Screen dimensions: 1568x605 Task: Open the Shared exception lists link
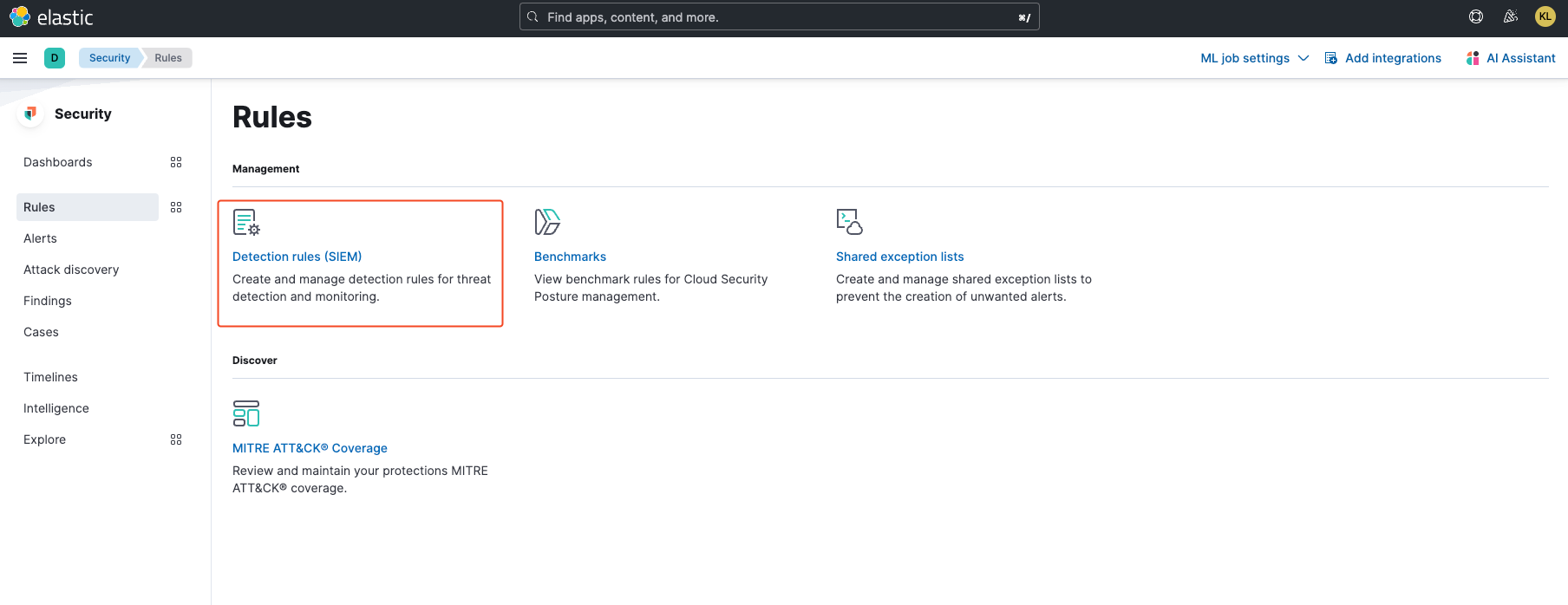pyautogui.click(x=899, y=257)
